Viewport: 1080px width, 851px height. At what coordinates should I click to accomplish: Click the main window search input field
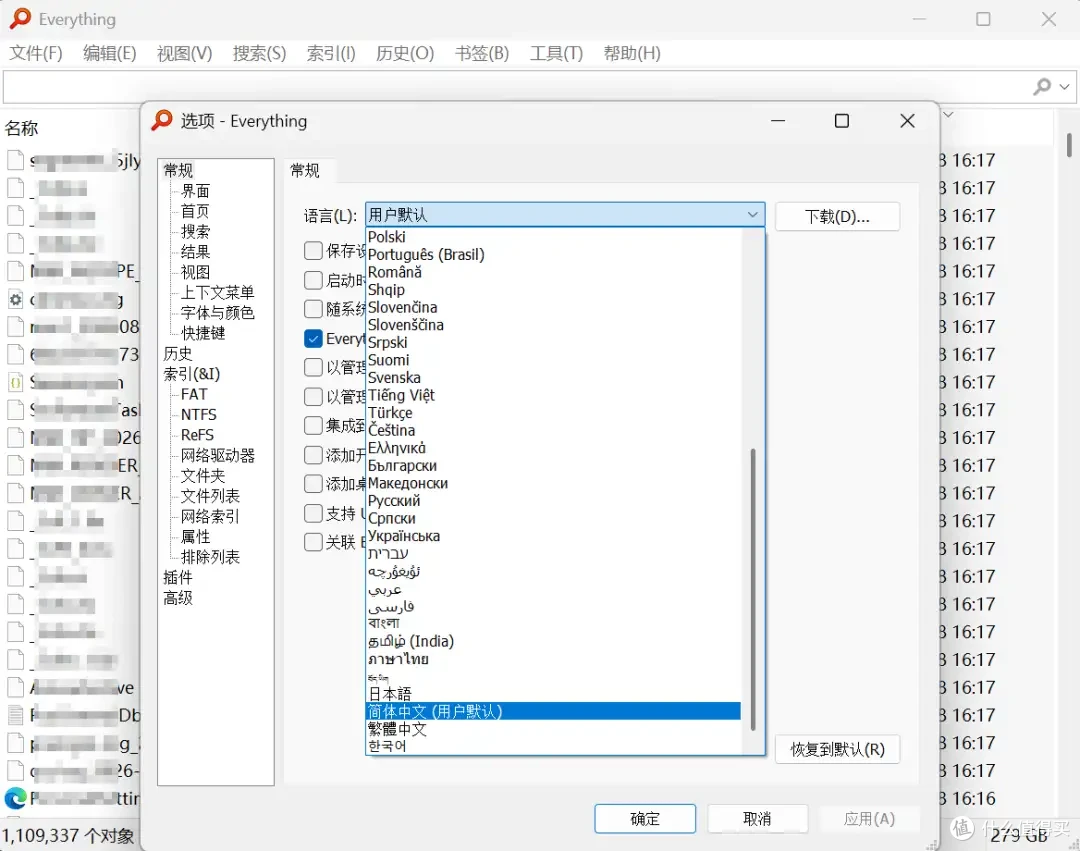click(x=517, y=87)
